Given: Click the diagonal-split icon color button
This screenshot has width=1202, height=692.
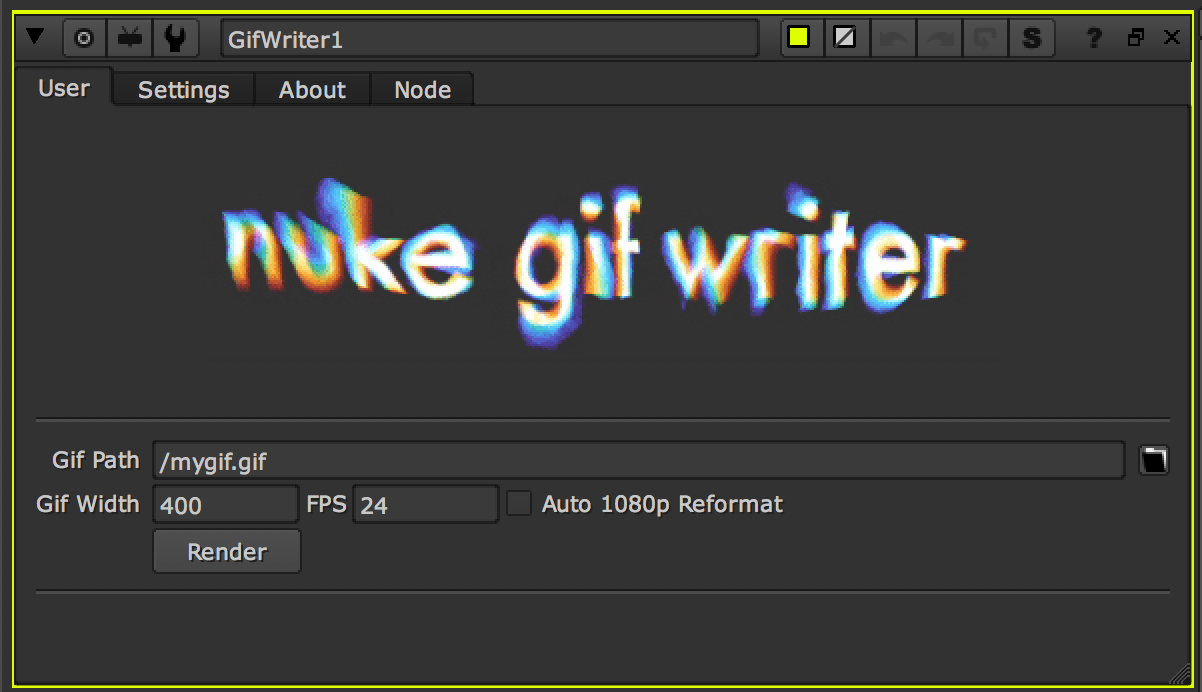Looking at the screenshot, I should tap(844, 38).
